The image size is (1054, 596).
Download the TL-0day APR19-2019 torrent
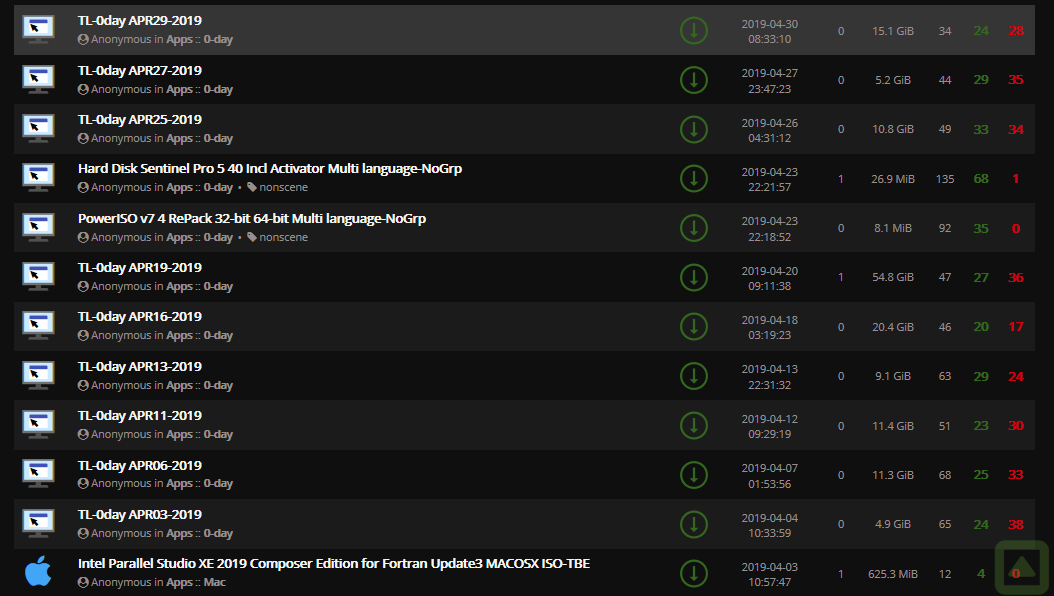[694, 278]
